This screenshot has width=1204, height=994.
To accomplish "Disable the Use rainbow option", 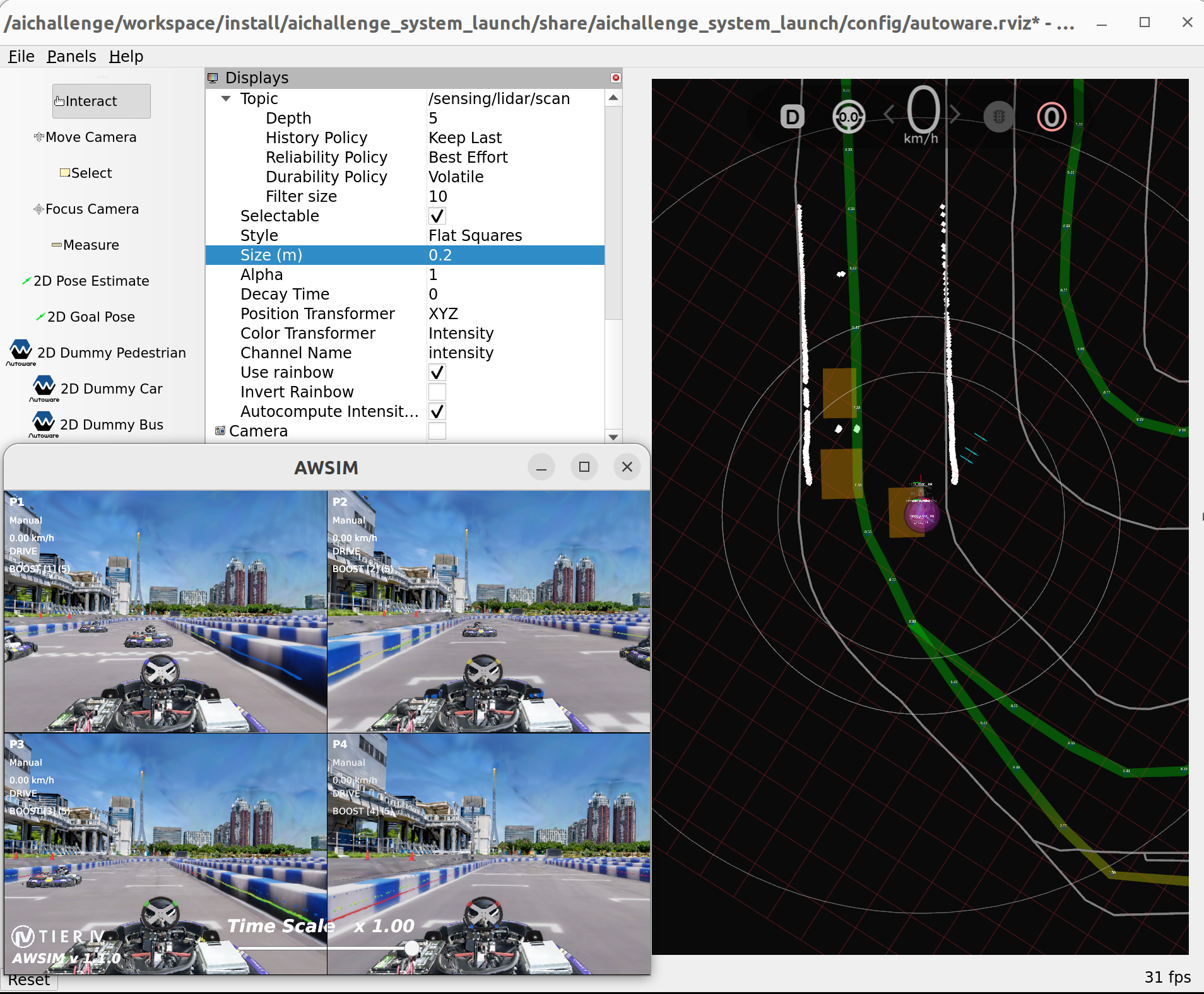I will click(437, 373).
